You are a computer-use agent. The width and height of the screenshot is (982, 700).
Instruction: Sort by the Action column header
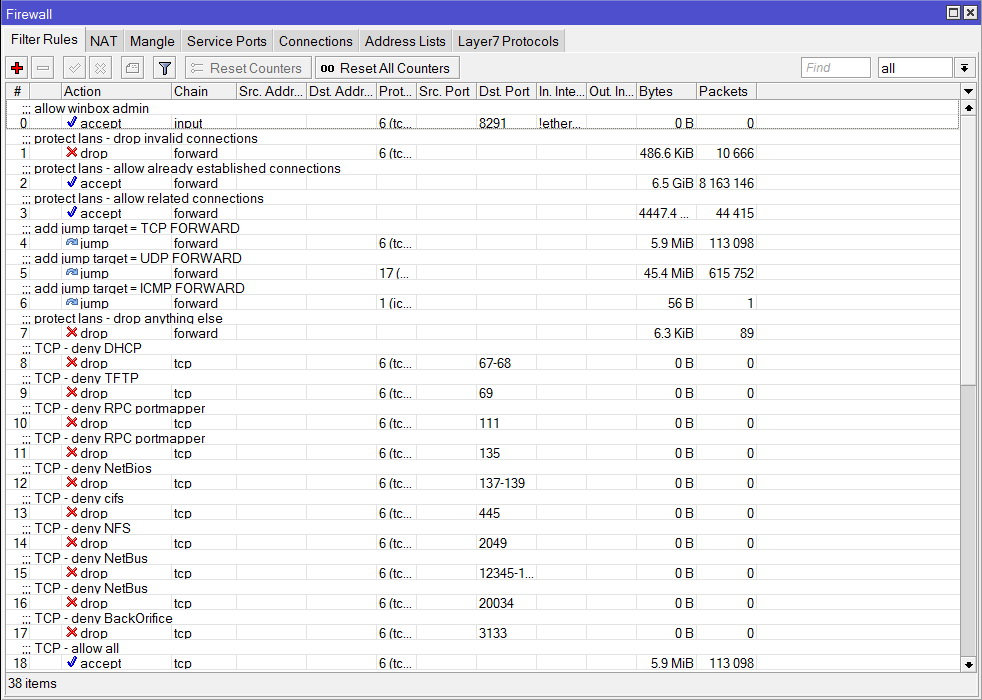click(116, 91)
